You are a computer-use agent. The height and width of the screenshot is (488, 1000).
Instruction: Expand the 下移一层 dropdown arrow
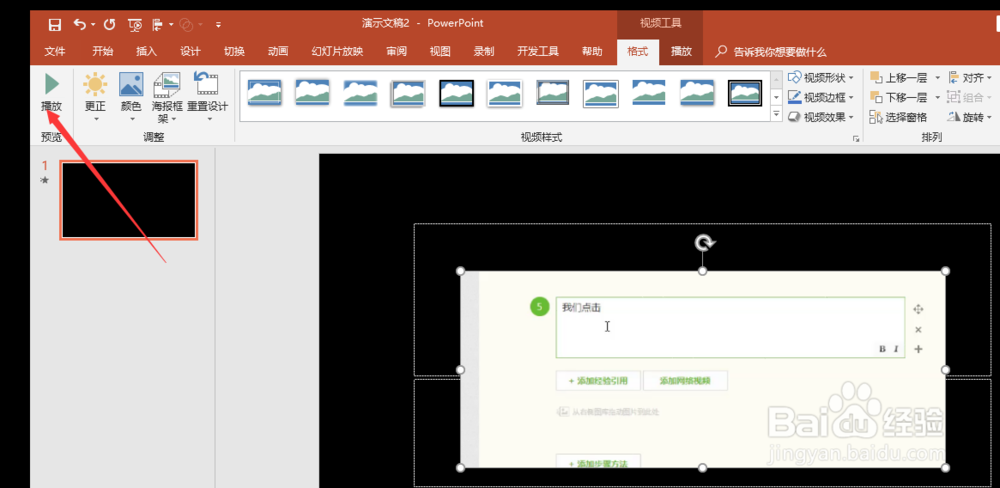938,98
